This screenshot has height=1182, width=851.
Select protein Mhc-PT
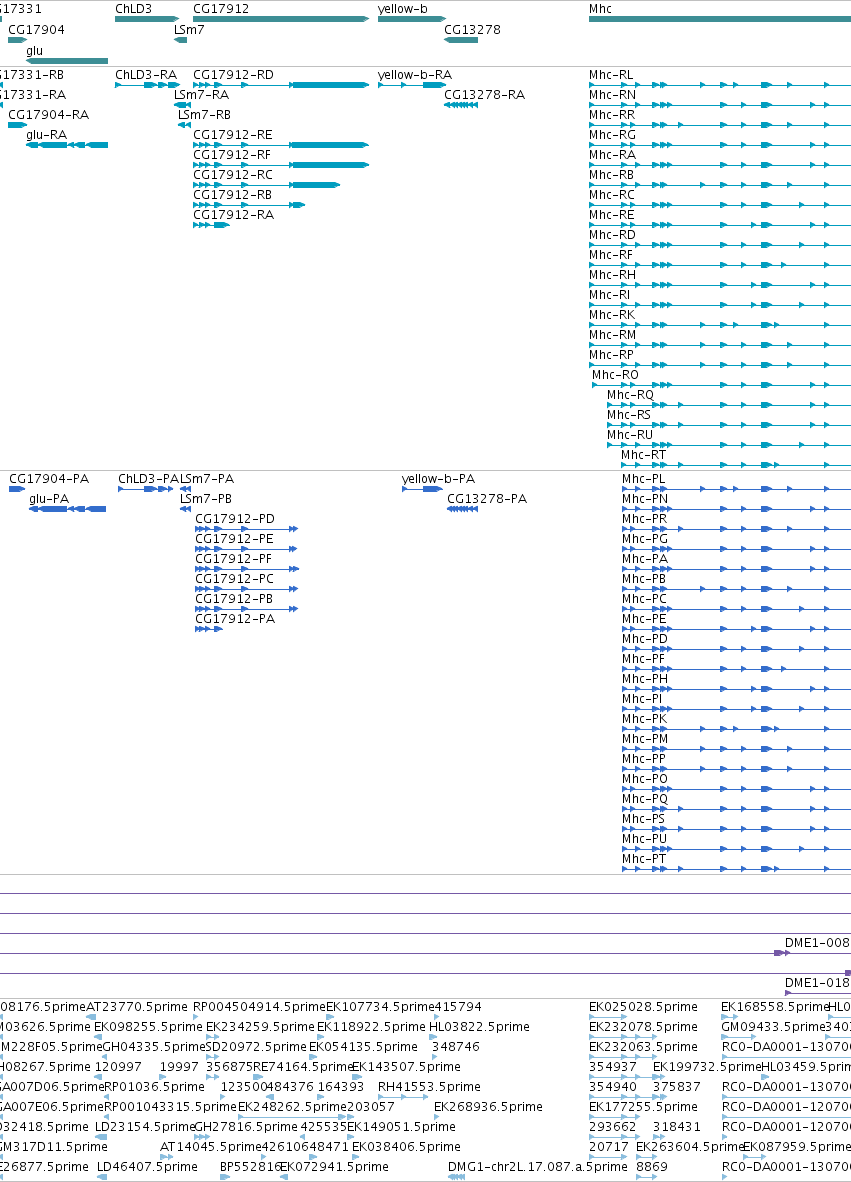(644, 859)
